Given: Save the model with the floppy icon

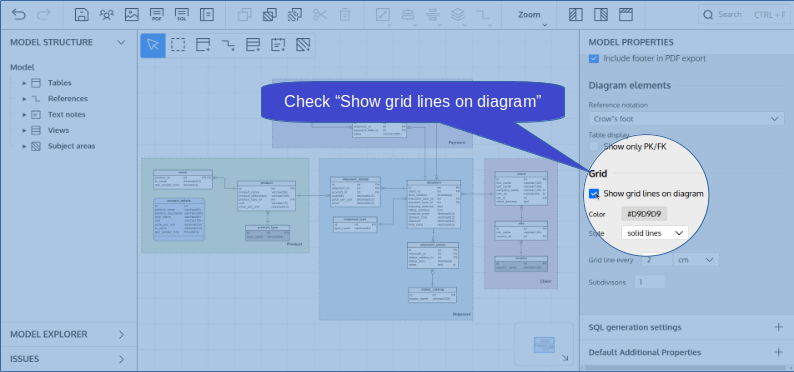Looking at the screenshot, I should 82,15.
